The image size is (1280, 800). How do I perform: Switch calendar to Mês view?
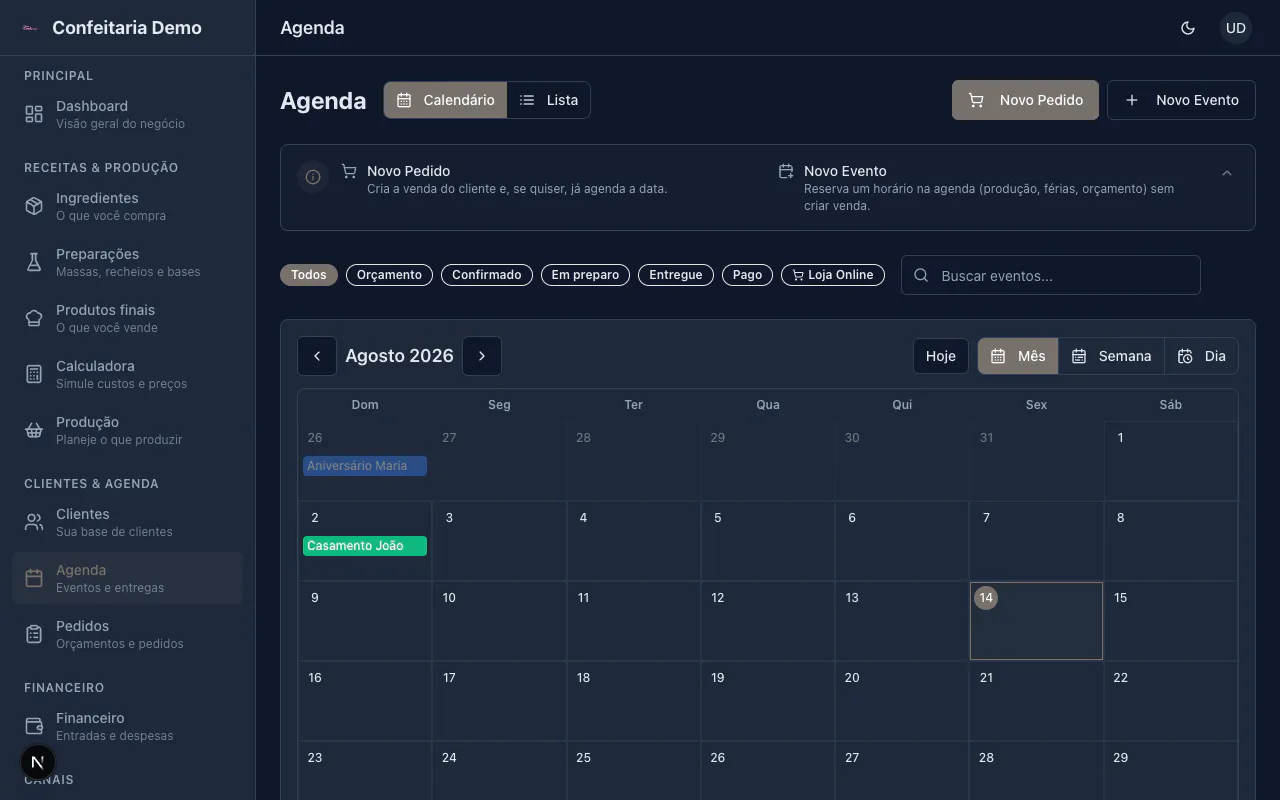tap(1018, 356)
